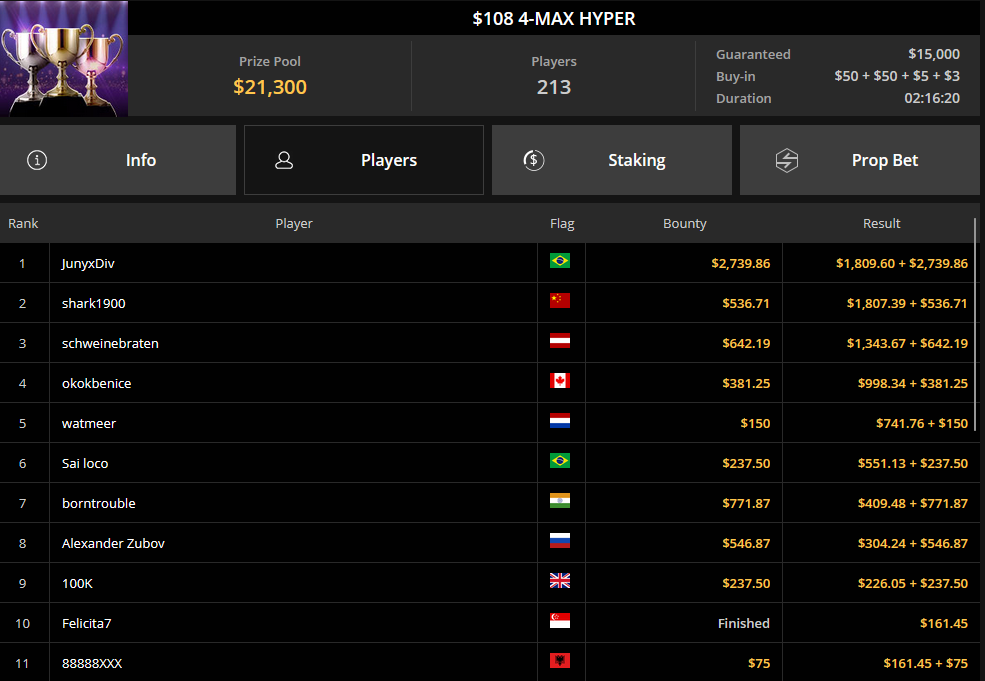Click borntrouble's $771.87 bounty
985x681 pixels.
point(746,504)
